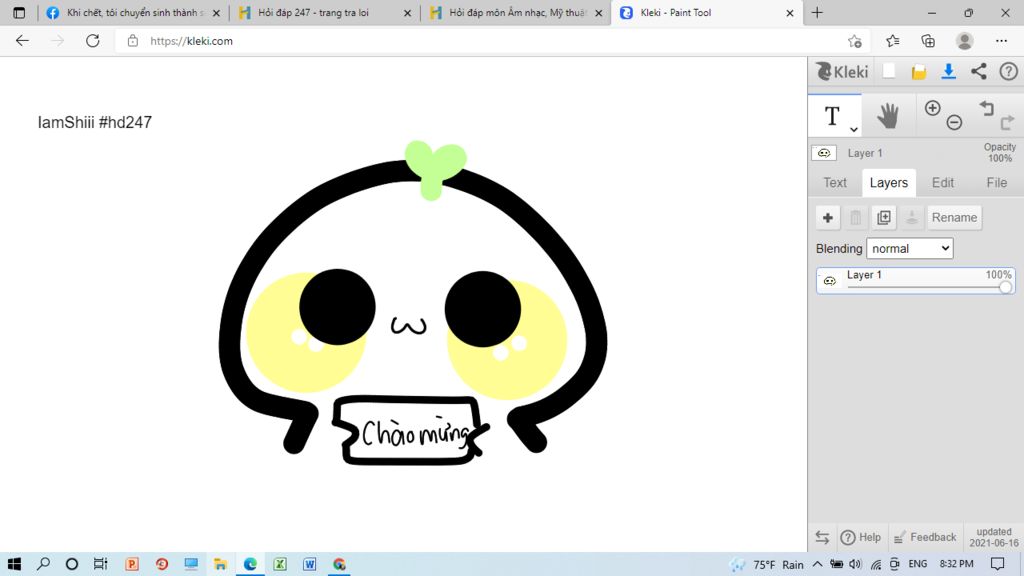Switch to the Layers tab
This screenshot has height=576, width=1024.
[x=889, y=183]
